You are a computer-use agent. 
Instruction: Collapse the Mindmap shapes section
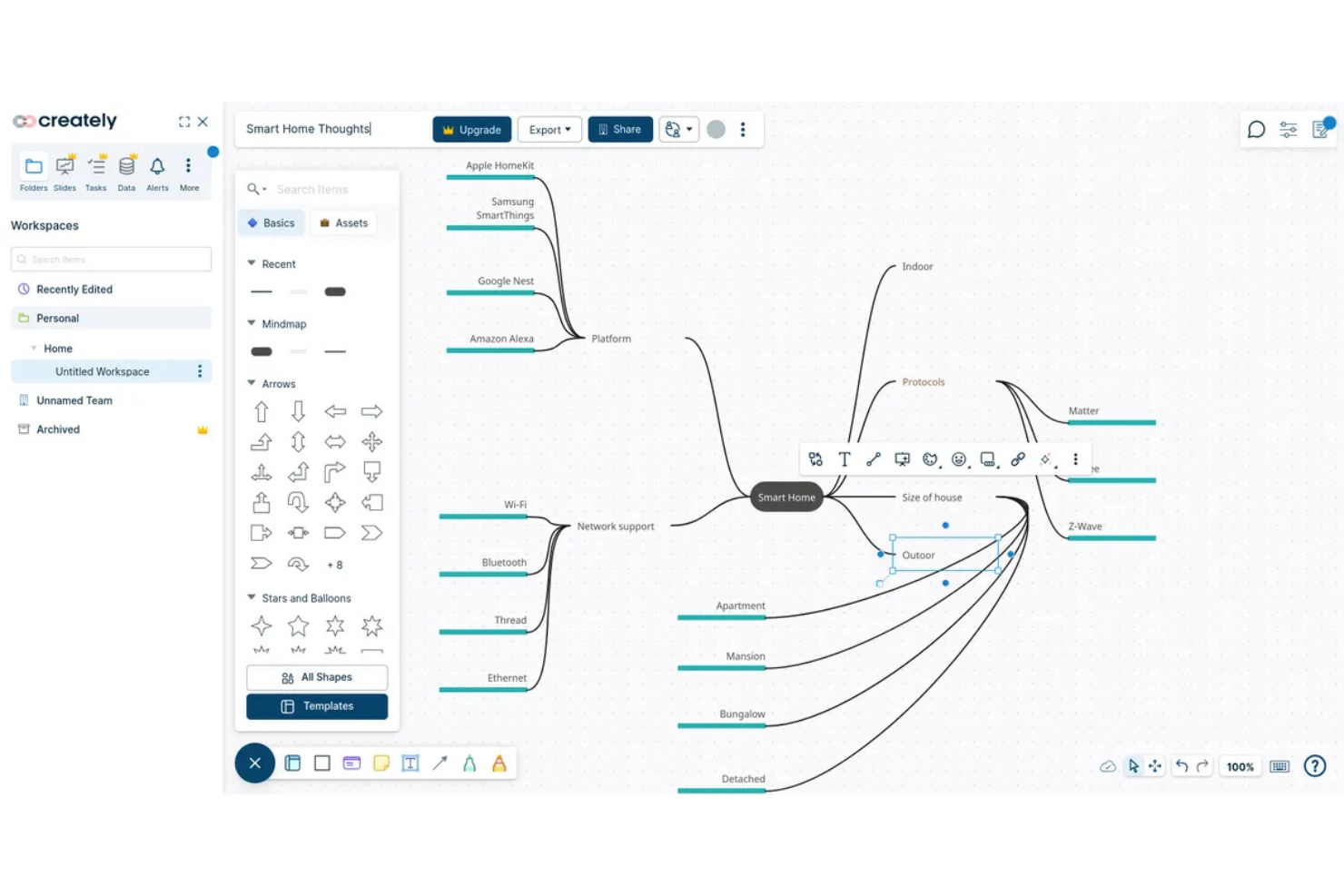[252, 323]
